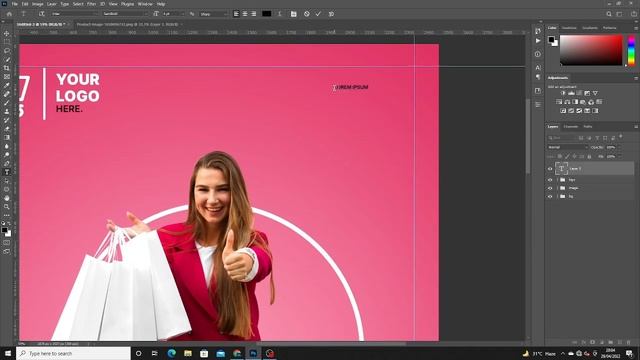Hide the Layer 1 text layer

point(550,169)
